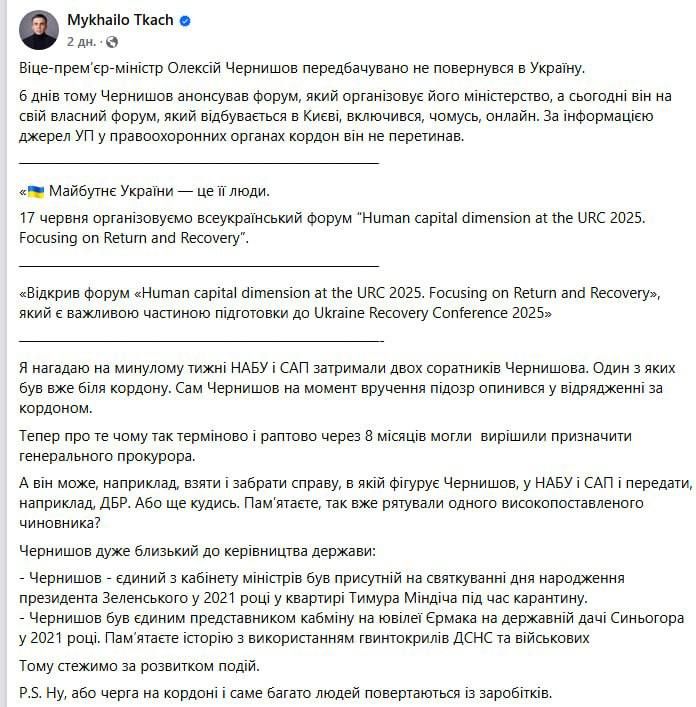Click the Ukrainian flag emoji
Screen dimensions: 696x707
[35, 191]
